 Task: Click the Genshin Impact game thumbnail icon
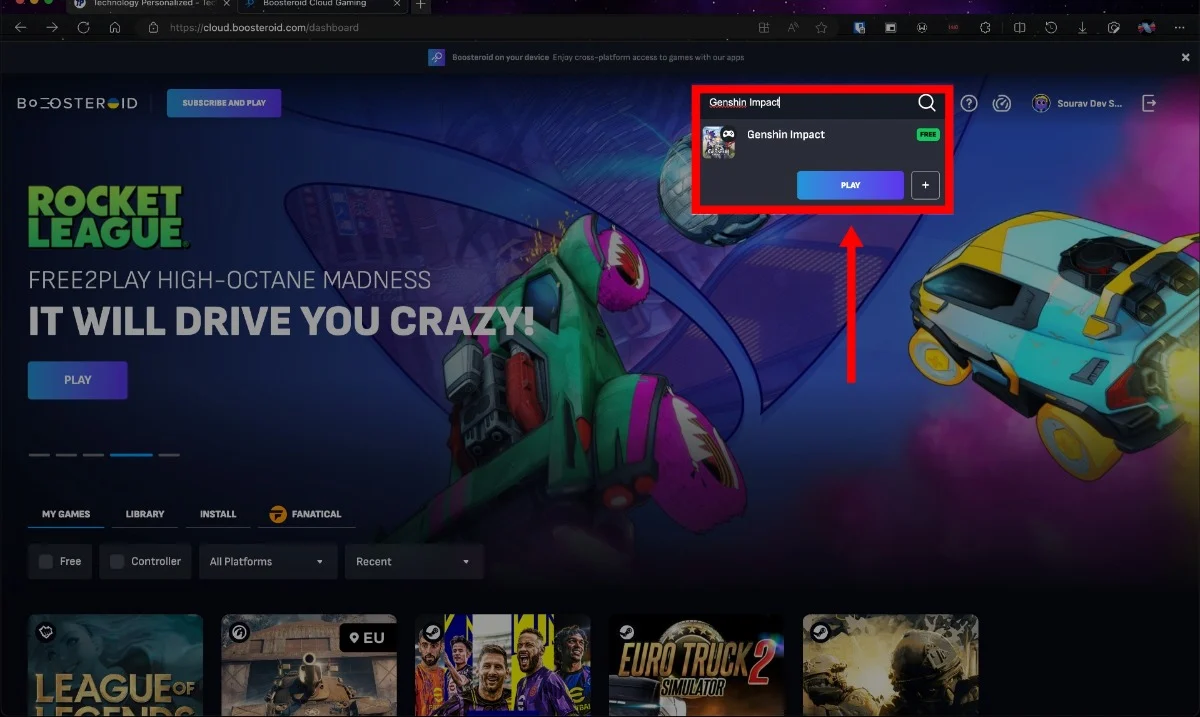click(x=719, y=142)
